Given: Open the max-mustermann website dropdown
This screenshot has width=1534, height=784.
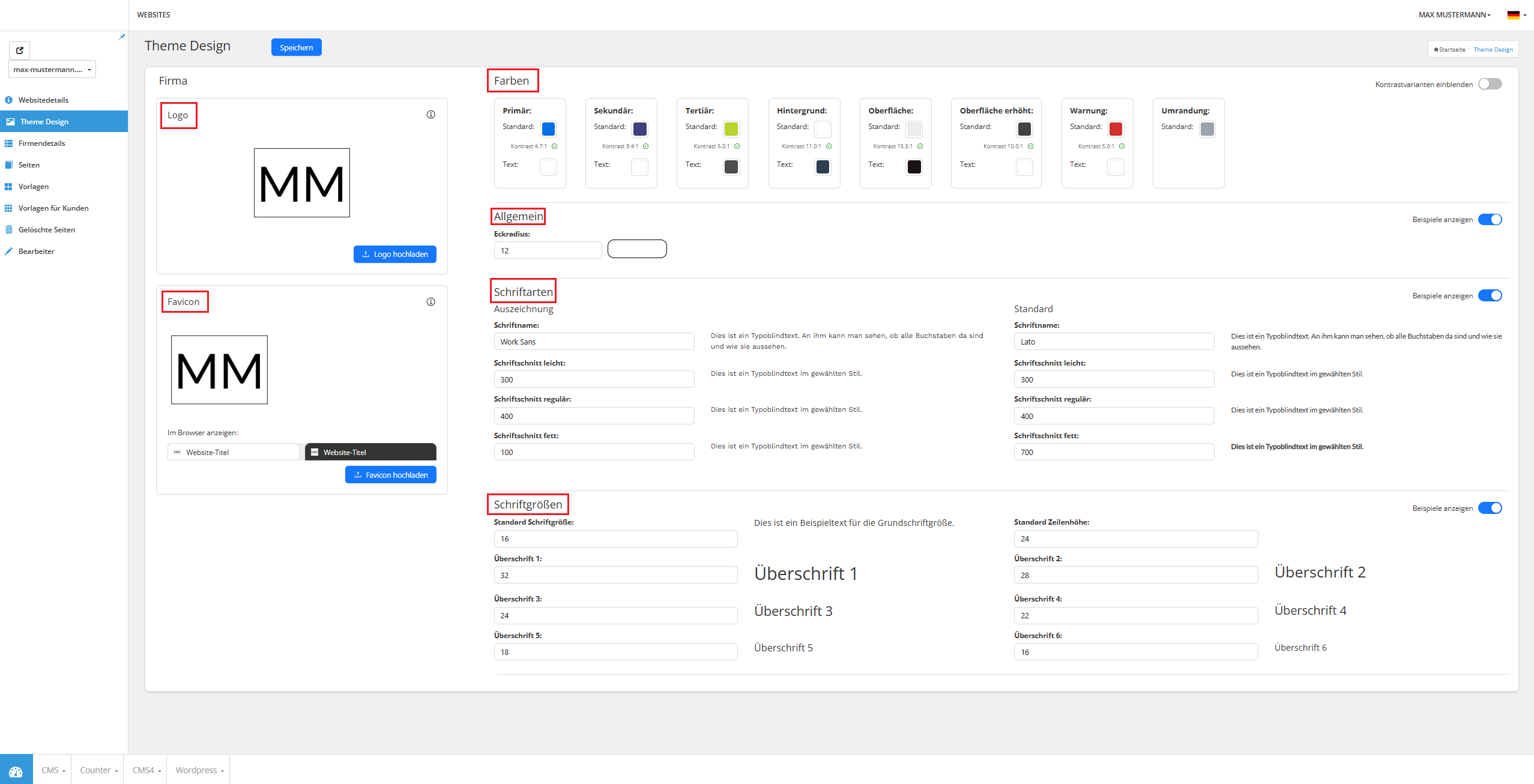Looking at the screenshot, I should [52, 70].
